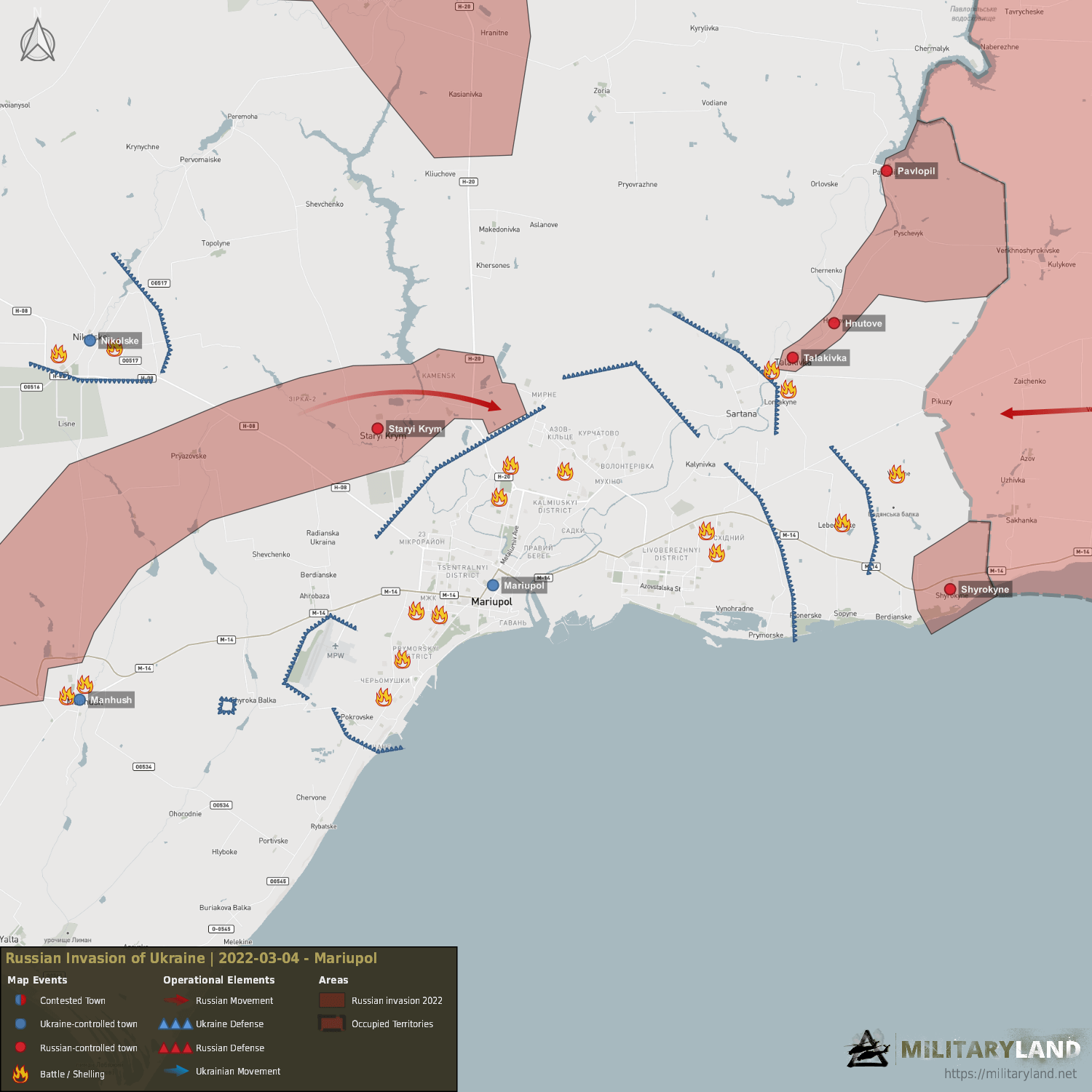Click the red Talakivka town marker
Image resolution: width=1092 pixels, height=1092 pixels.
(792, 357)
